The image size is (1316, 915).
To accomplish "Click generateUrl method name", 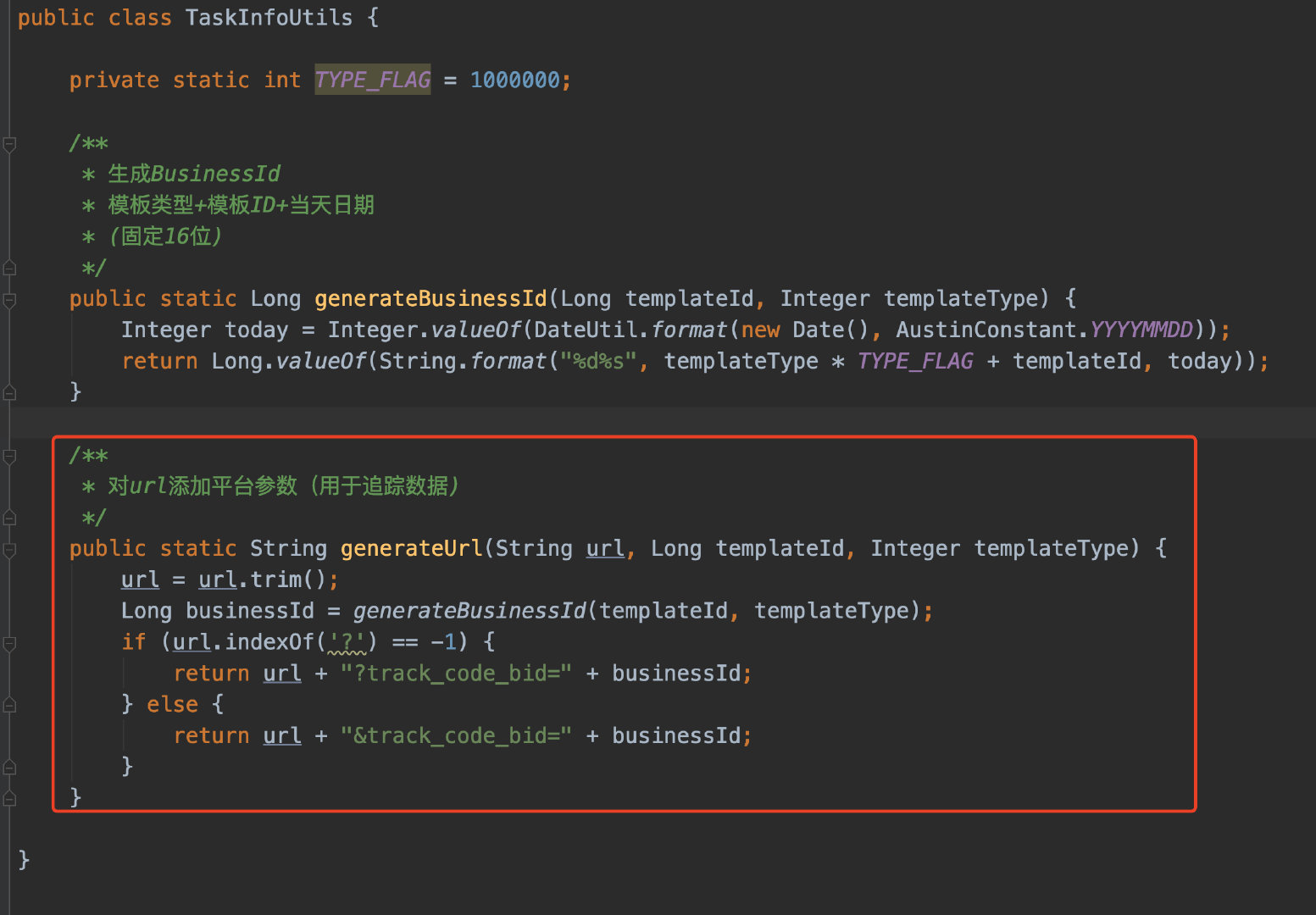I will click(412, 548).
